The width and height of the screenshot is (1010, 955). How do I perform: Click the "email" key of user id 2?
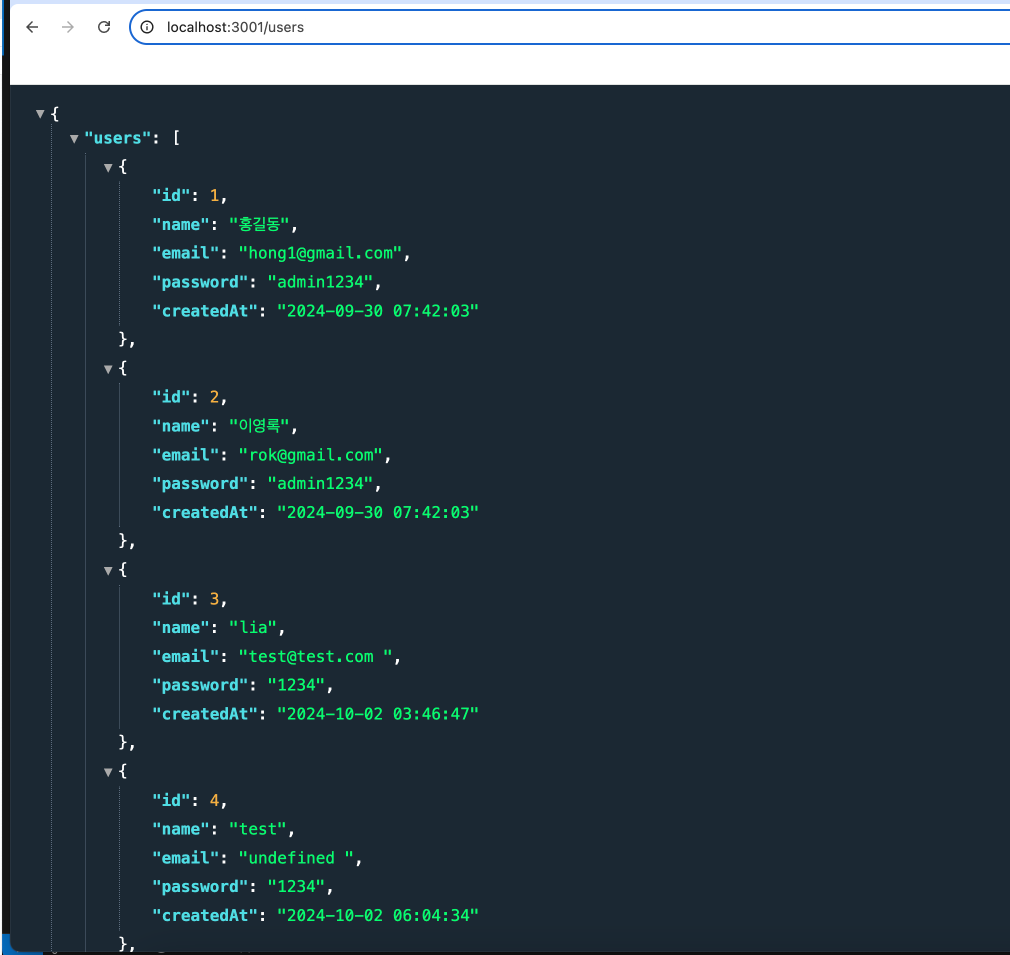pyautogui.click(x=186, y=455)
